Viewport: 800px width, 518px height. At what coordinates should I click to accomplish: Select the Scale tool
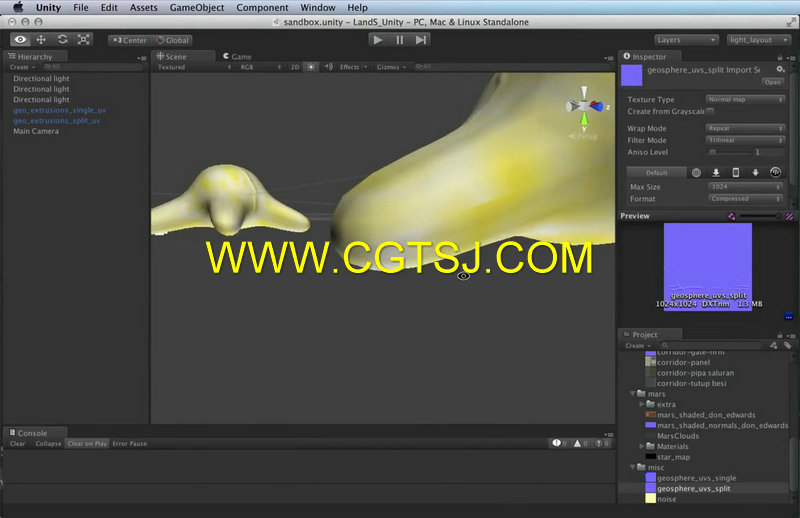coord(83,40)
